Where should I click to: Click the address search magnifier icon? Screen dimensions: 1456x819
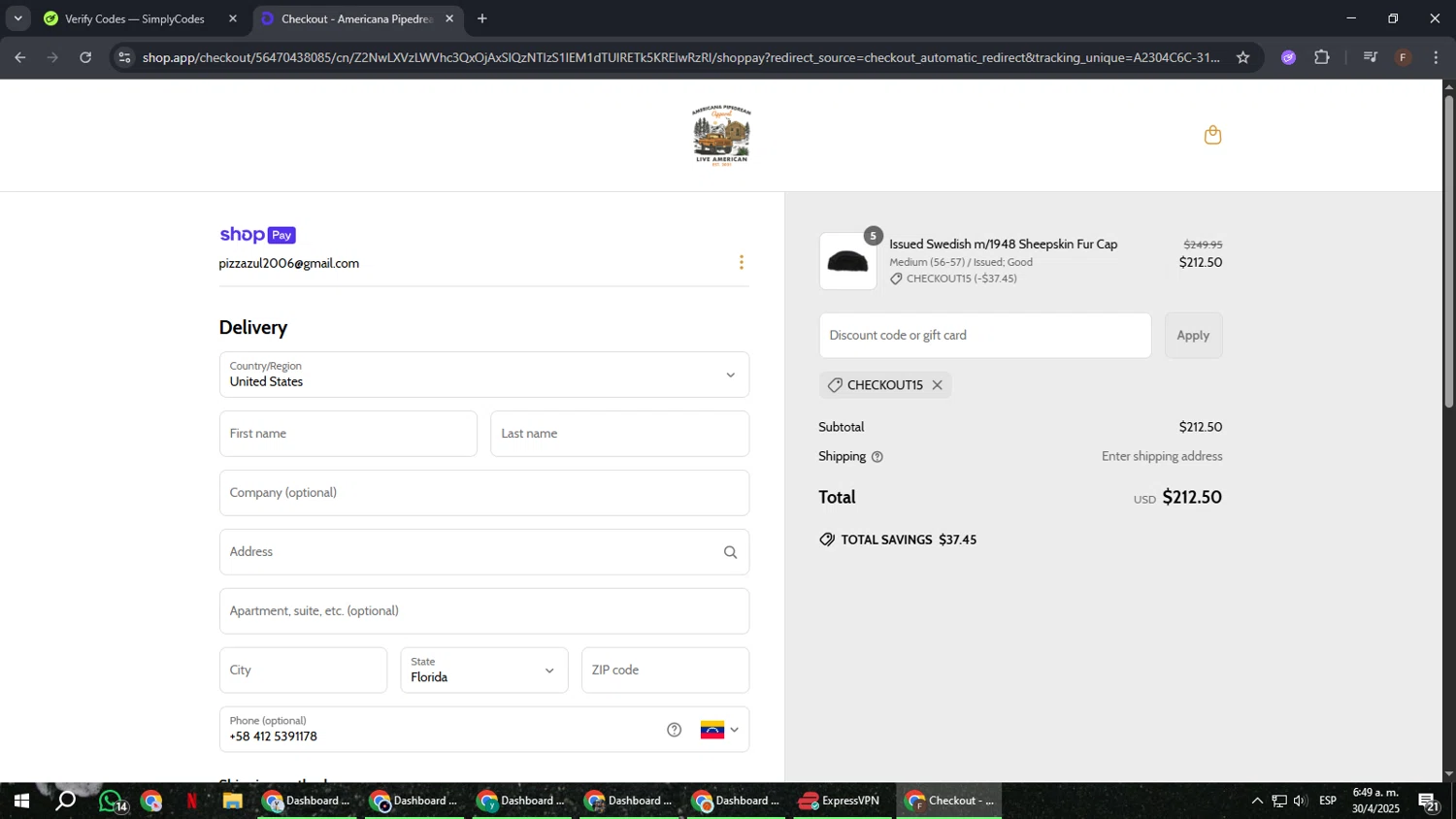pyautogui.click(x=730, y=552)
